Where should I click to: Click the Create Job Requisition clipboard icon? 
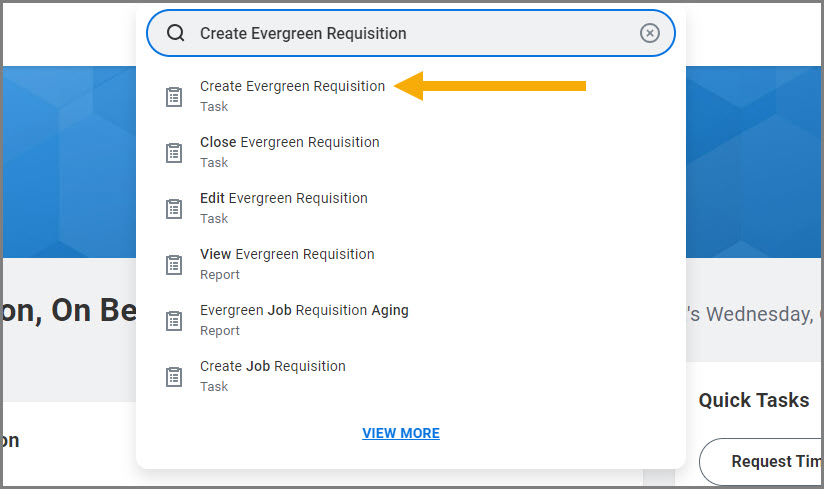174,377
